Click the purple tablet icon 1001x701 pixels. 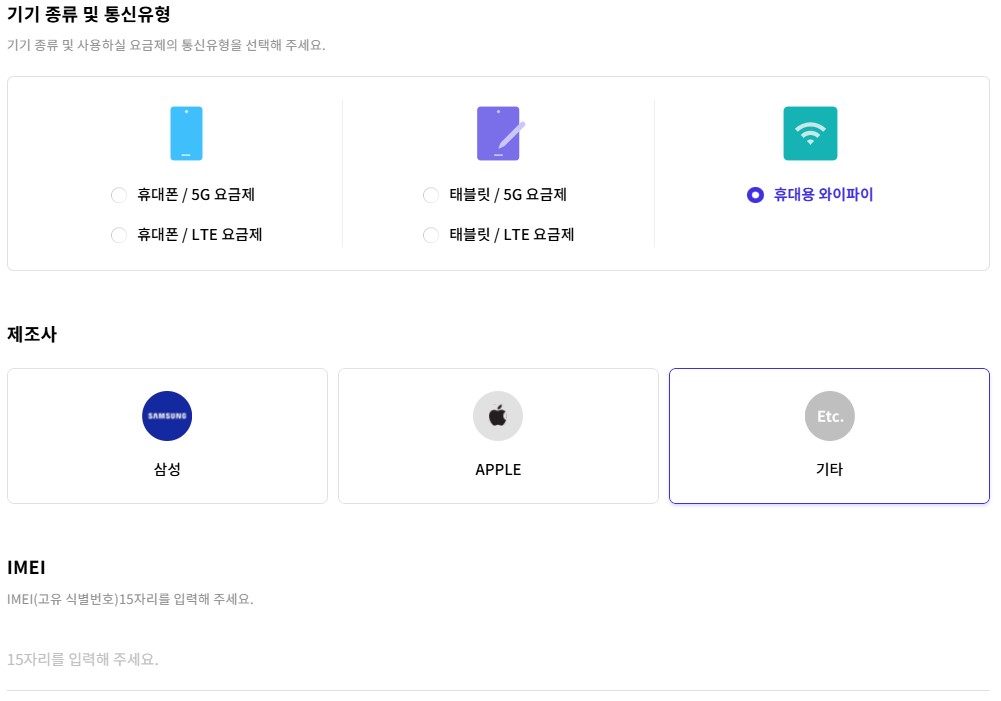[x=497, y=133]
